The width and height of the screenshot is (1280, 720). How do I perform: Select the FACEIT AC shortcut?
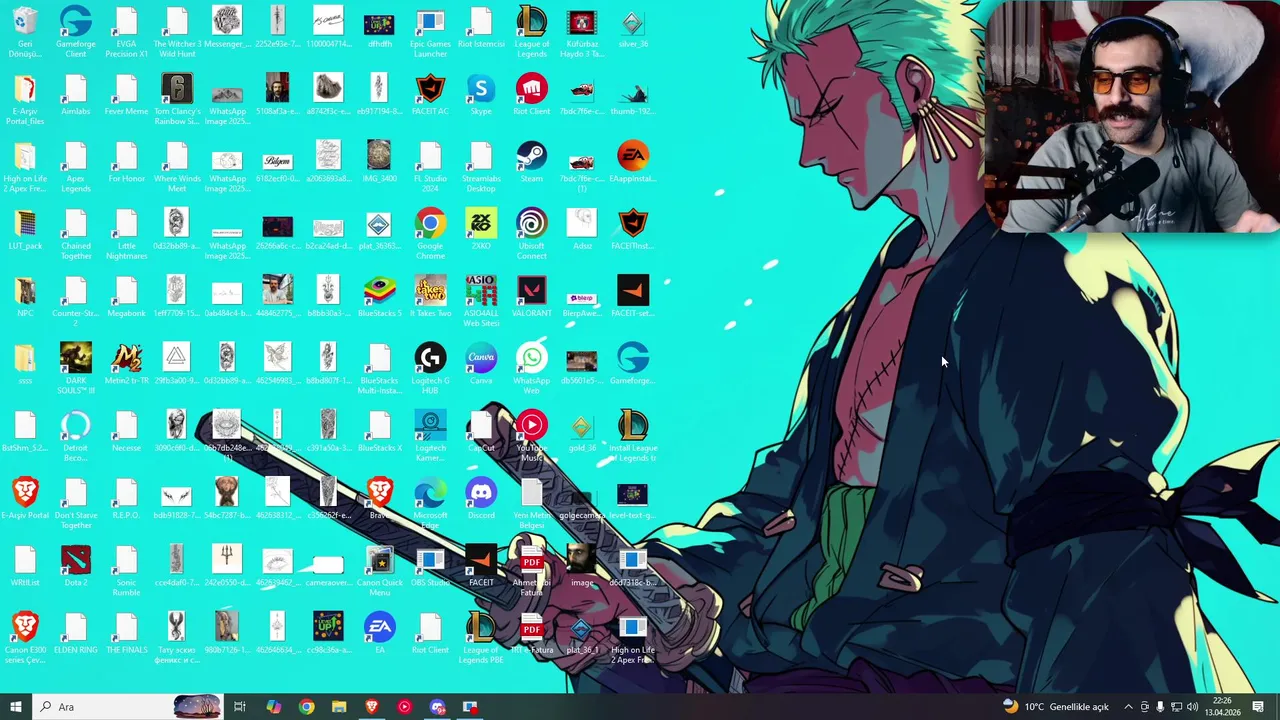430,95
